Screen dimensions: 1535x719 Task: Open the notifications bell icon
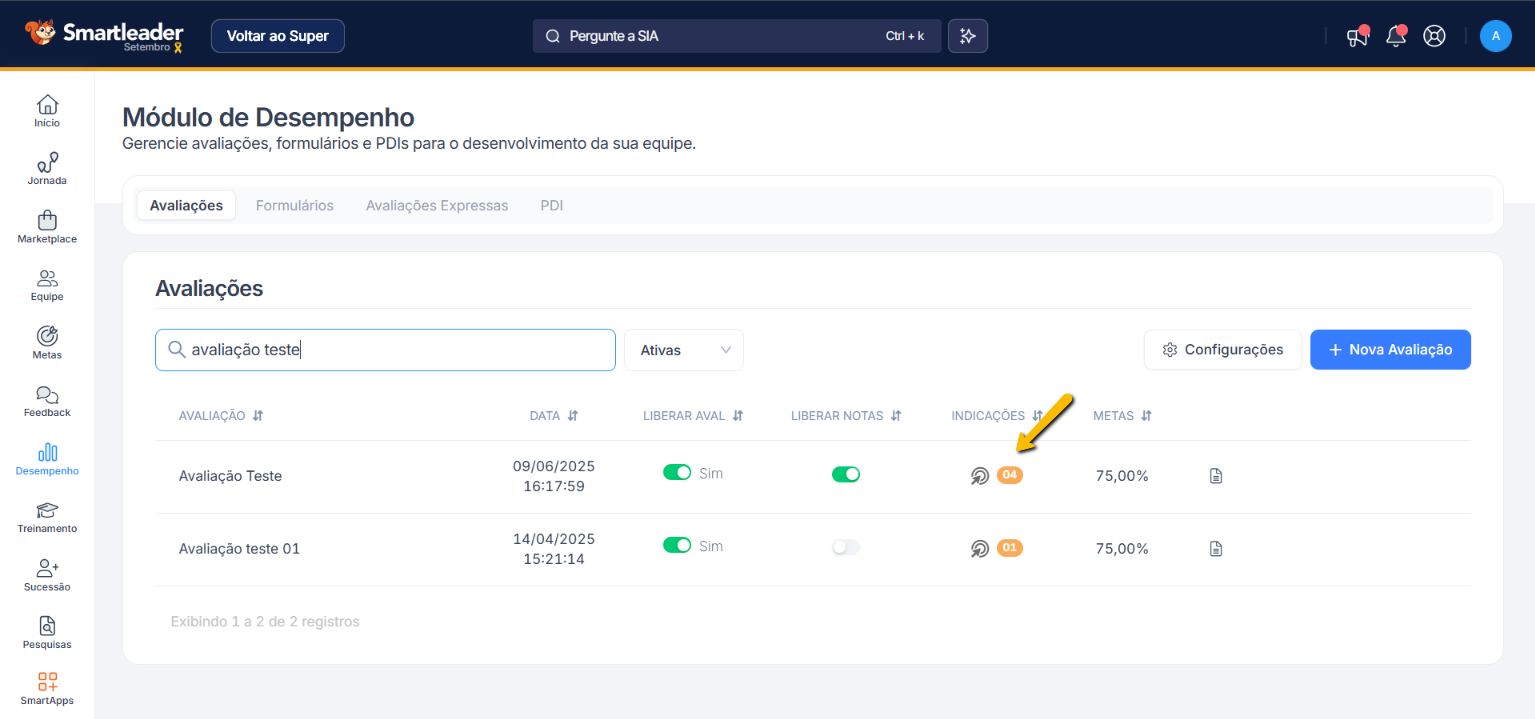(1395, 37)
